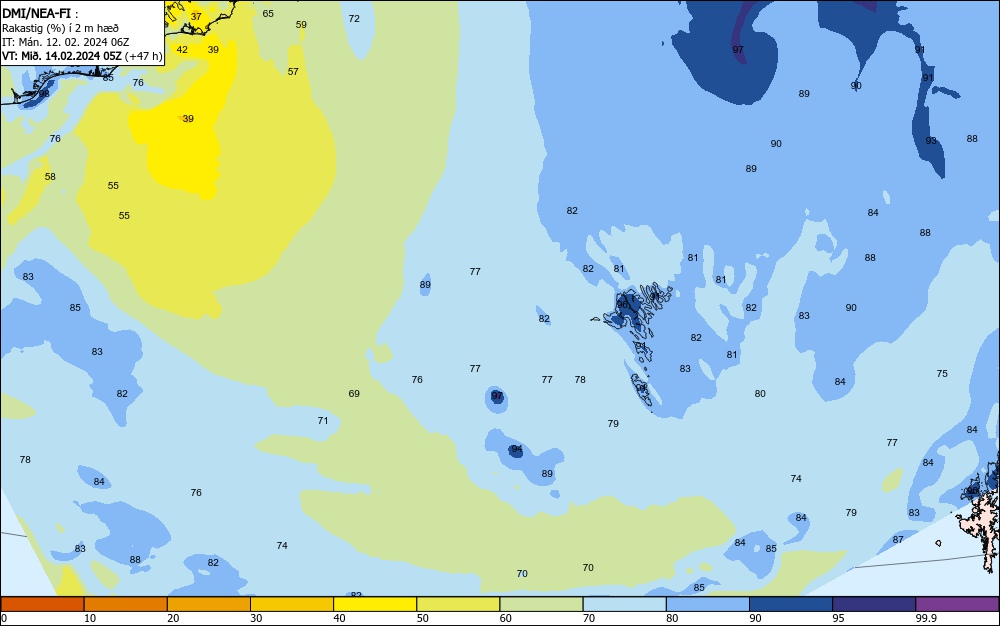Click the "50" legend tick label
Viewport: 1000px width, 626px height.
click(x=422, y=618)
